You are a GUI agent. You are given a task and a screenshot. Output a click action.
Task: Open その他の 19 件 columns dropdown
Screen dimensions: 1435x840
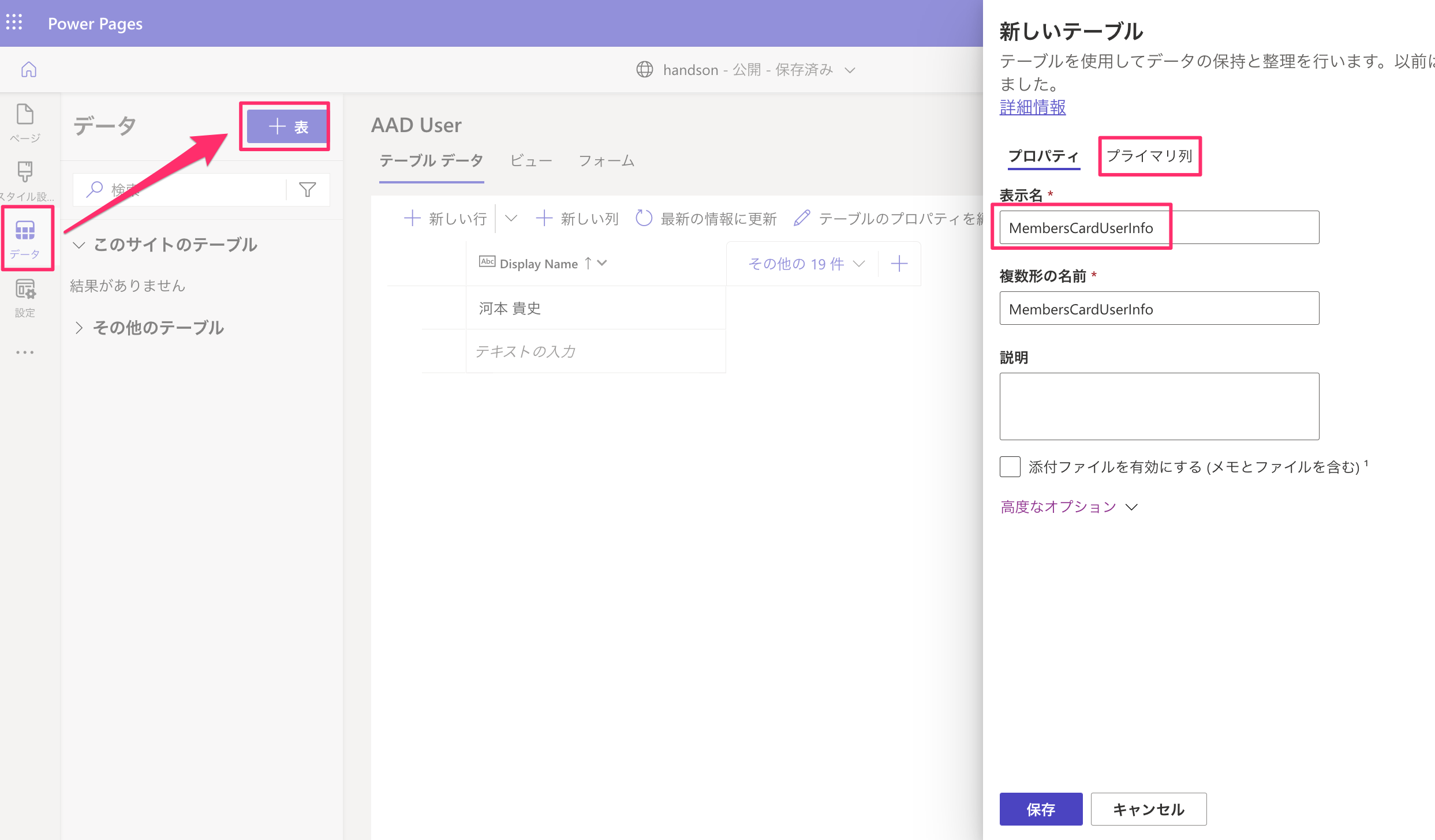point(805,264)
